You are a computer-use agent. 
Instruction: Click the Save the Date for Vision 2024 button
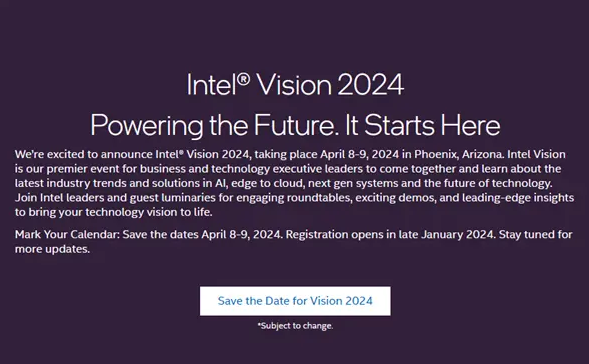pos(295,301)
